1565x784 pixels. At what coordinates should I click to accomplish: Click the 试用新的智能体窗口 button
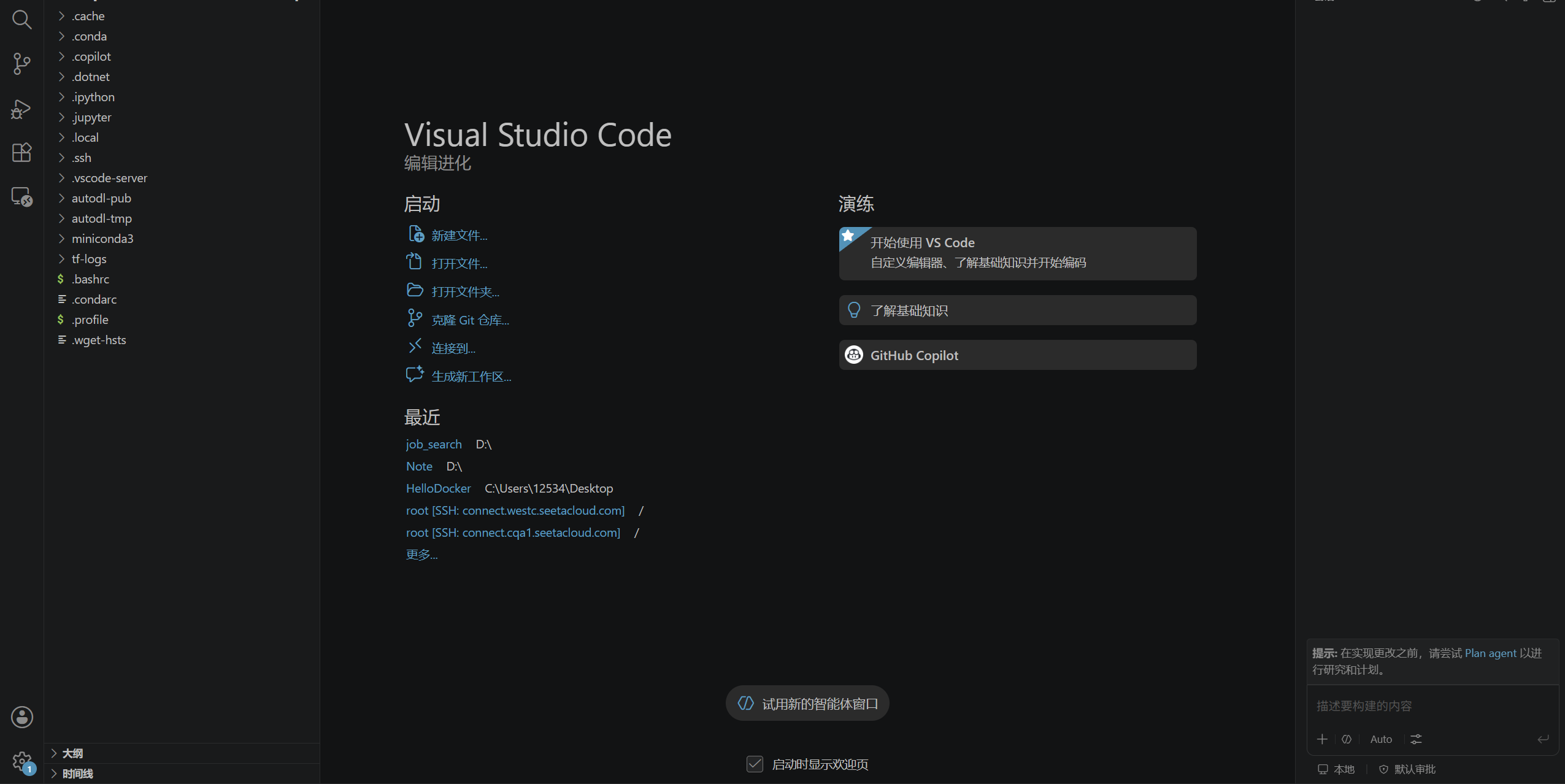pyautogui.click(x=807, y=703)
